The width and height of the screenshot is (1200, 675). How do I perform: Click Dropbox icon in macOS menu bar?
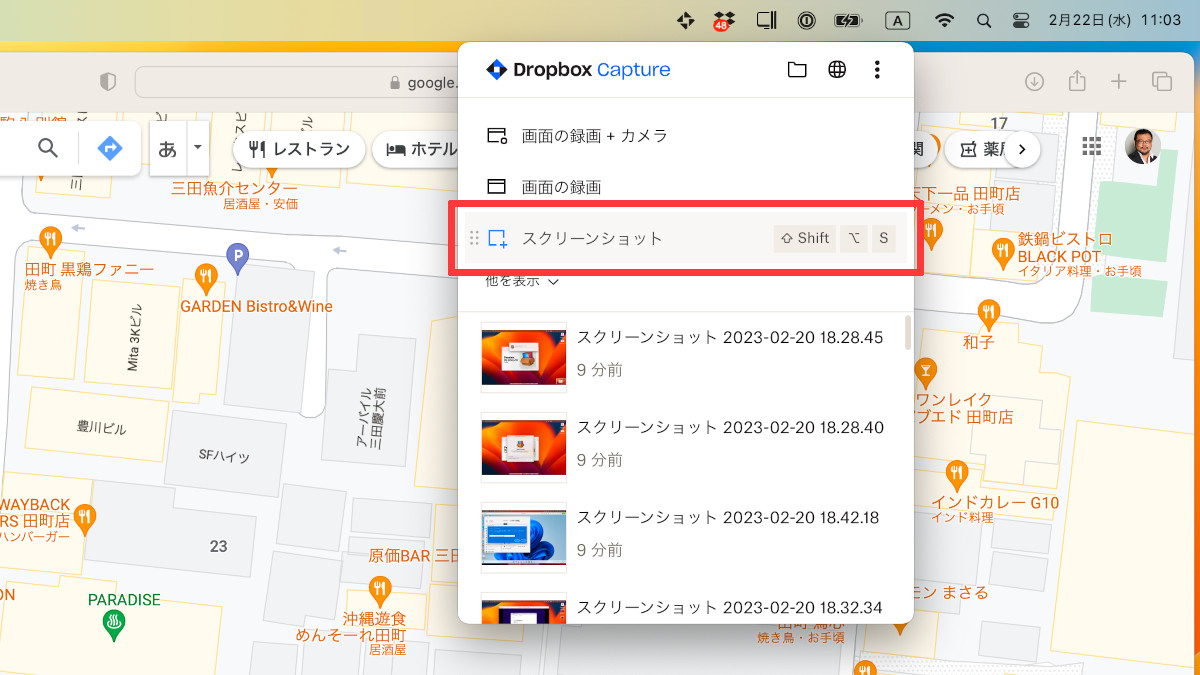723,20
